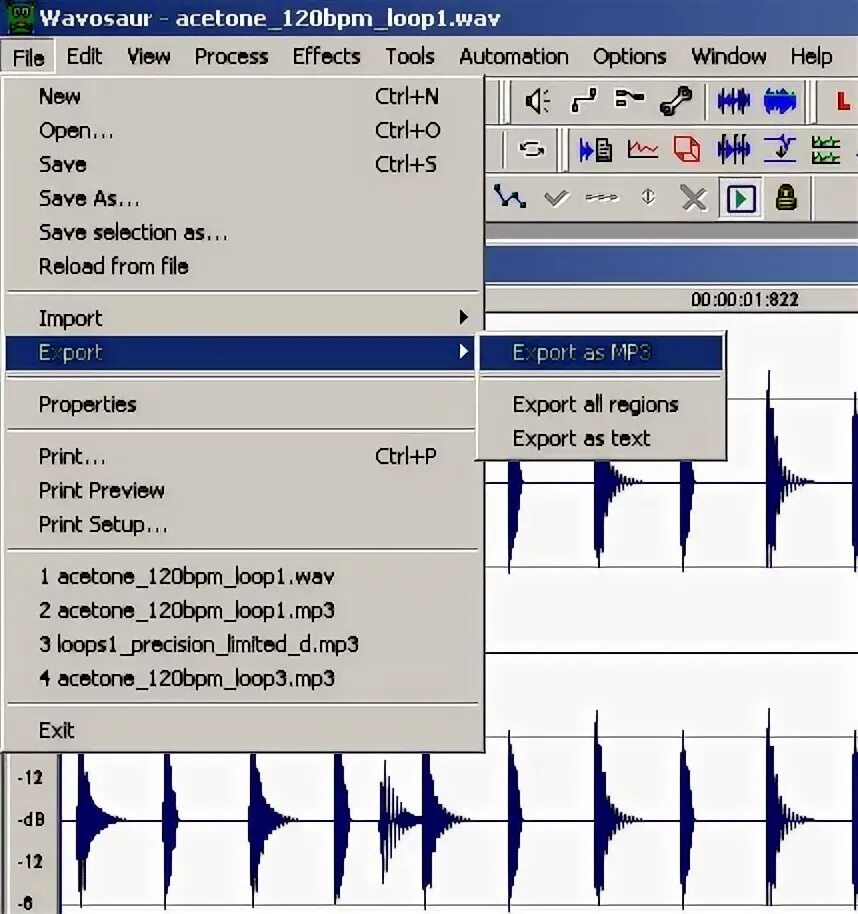Open Print Setup...
Viewport: 858px width, 914px height.
pyautogui.click(x=242, y=525)
